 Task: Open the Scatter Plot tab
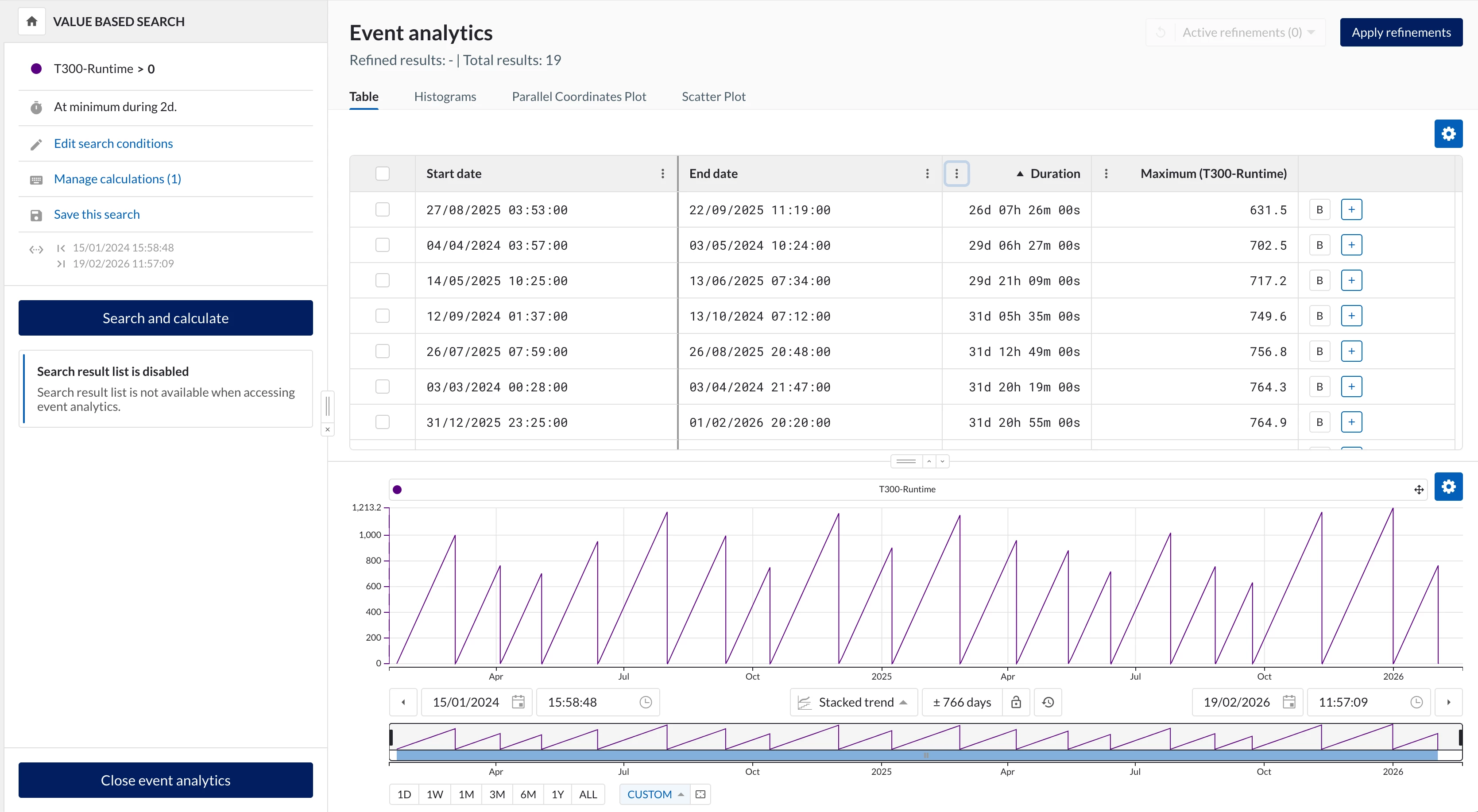(x=713, y=97)
